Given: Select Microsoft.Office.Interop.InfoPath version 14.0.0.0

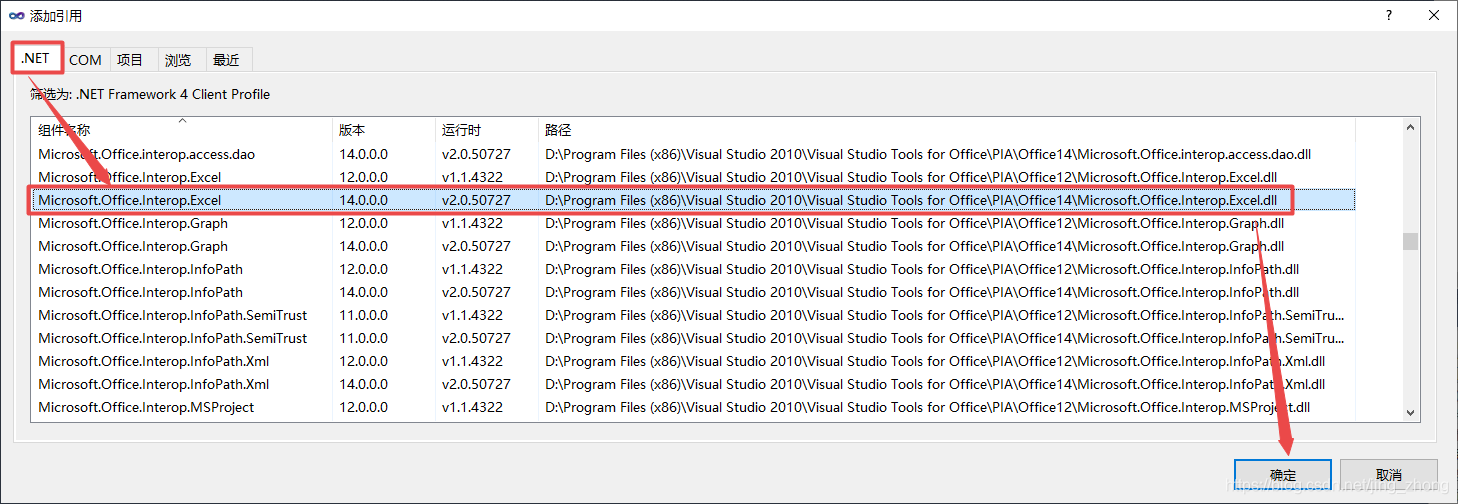Looking at the screenshot, I should (693, 292).
